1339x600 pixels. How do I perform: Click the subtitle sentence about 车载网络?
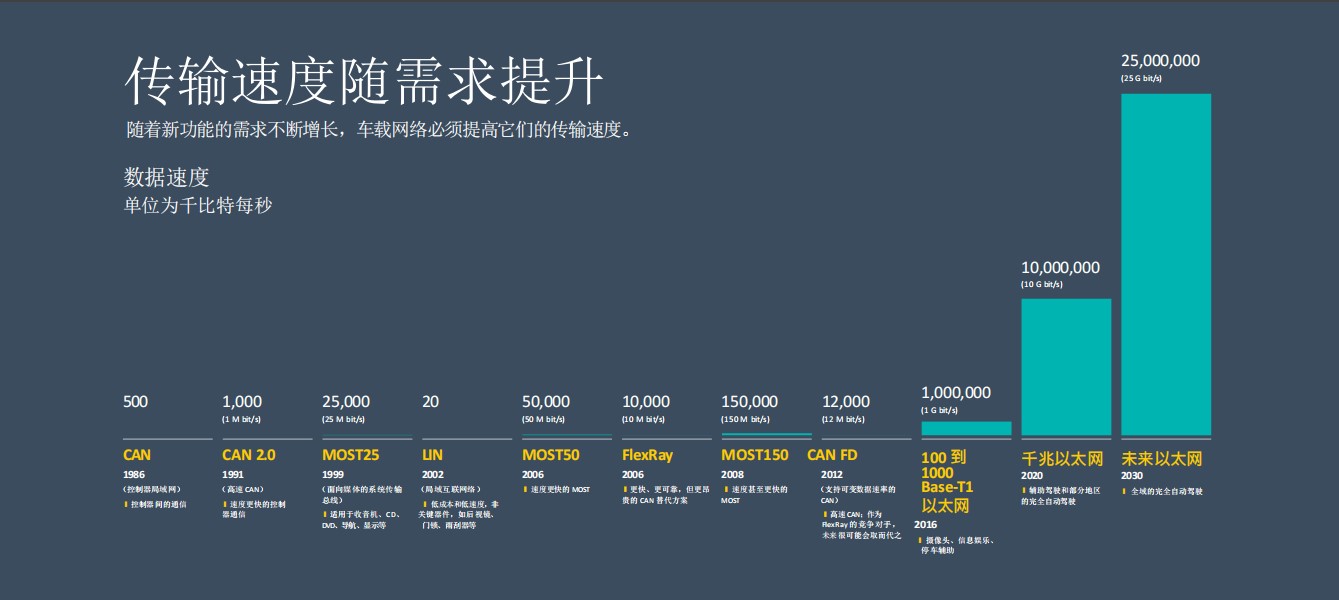click(x=379, y=130)
